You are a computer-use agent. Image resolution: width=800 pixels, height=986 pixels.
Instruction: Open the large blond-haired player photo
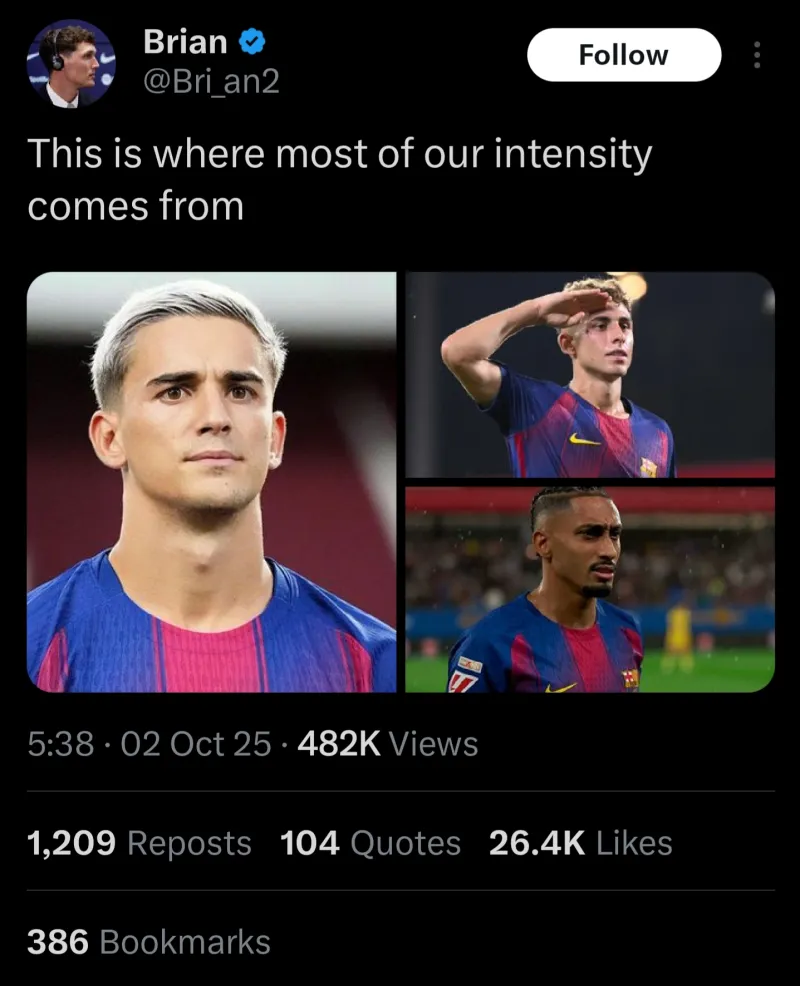(x=211, y=482)
